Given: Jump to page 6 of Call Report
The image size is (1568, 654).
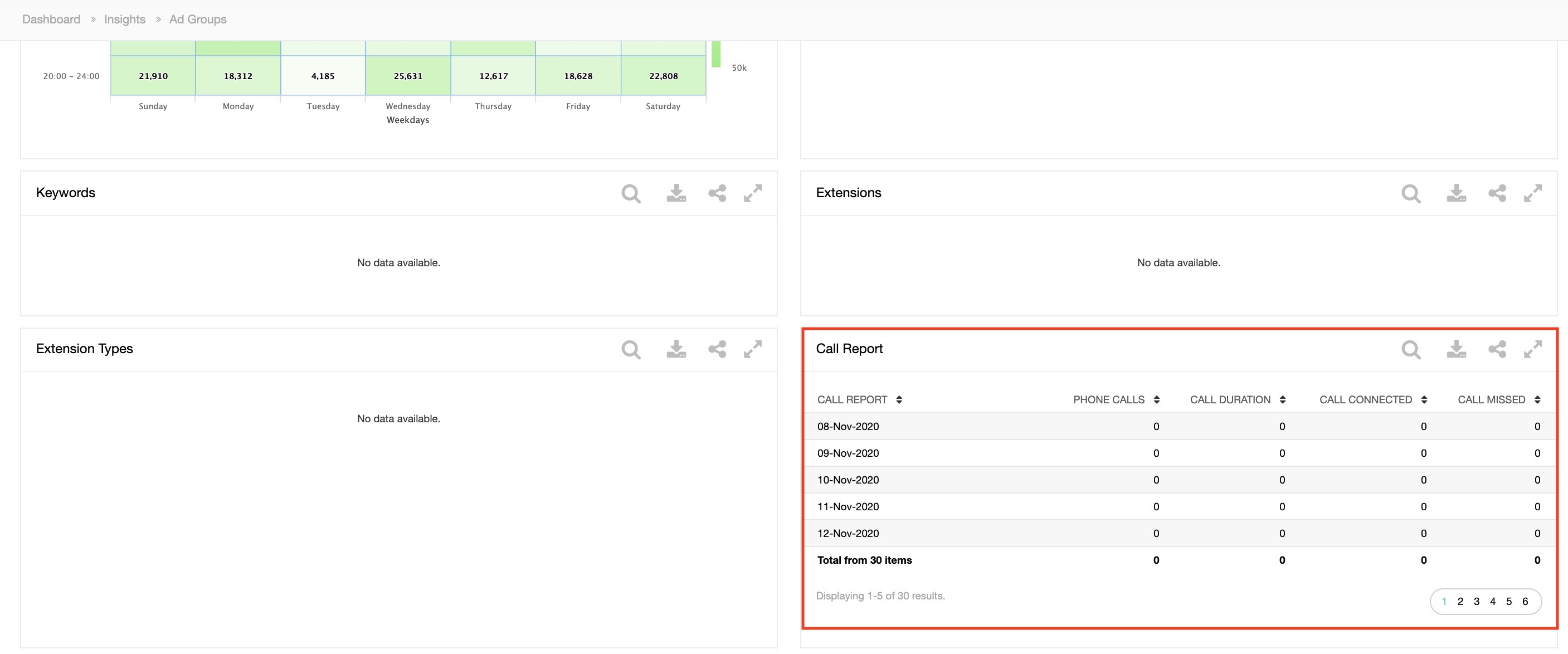Looking at the screenshot, I should coord(1525,602).
